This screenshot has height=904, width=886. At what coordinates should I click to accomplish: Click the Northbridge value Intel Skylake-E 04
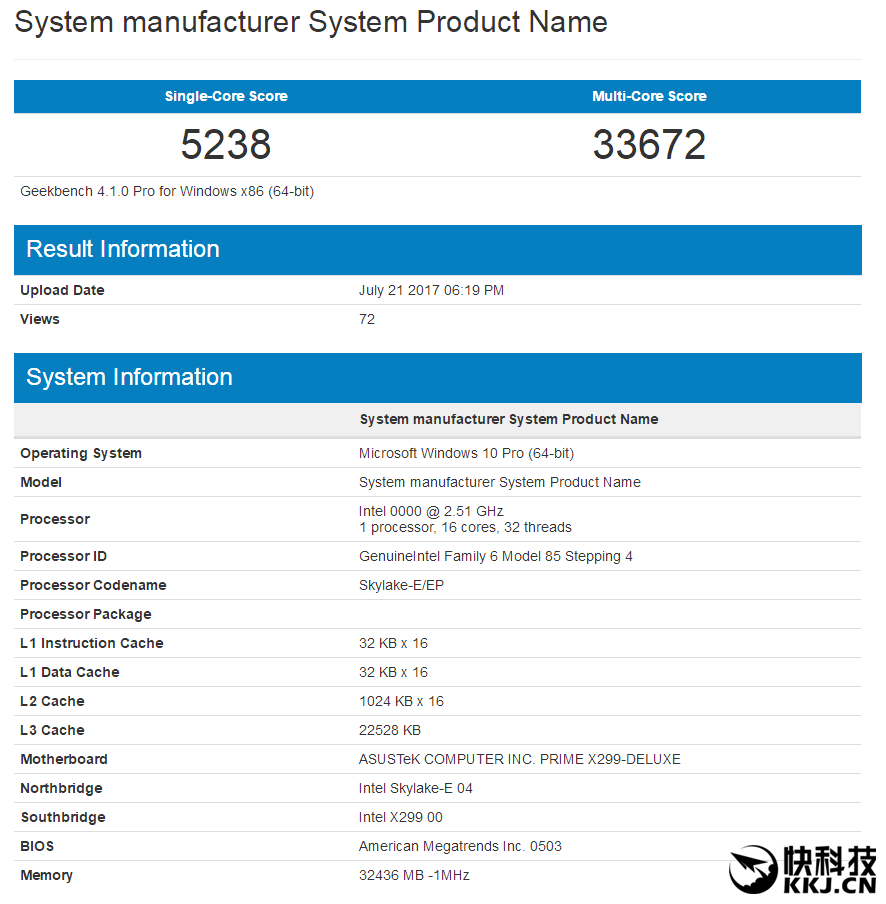416,788
